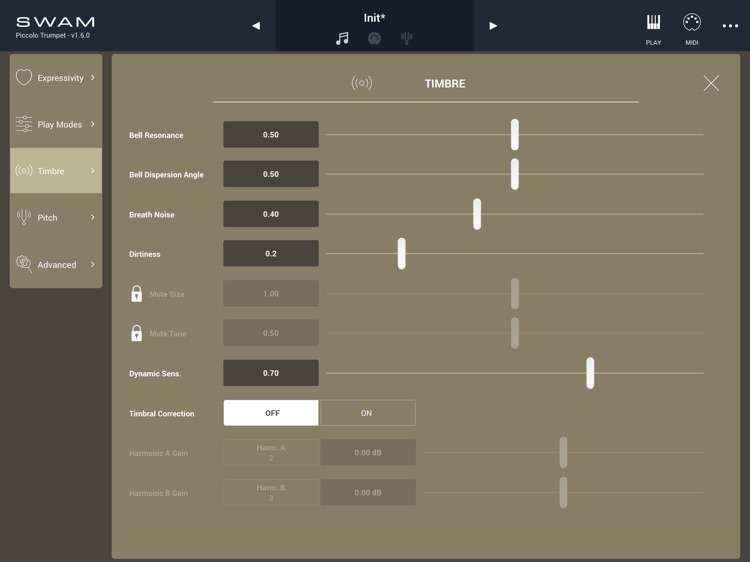Click the Play Modes sliders icon
Viewport: 750px width, 562px height.
tap(24, 124)
